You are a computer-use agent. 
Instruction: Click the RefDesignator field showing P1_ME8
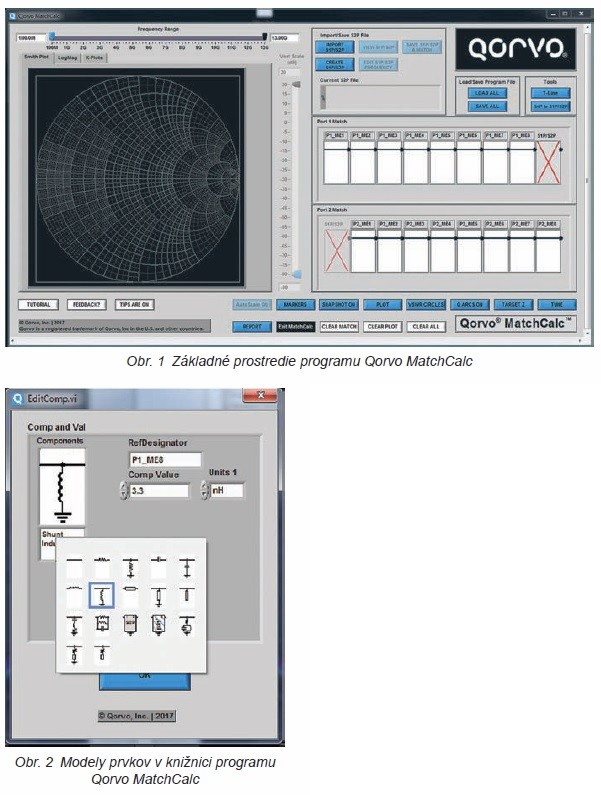point(165,460)
